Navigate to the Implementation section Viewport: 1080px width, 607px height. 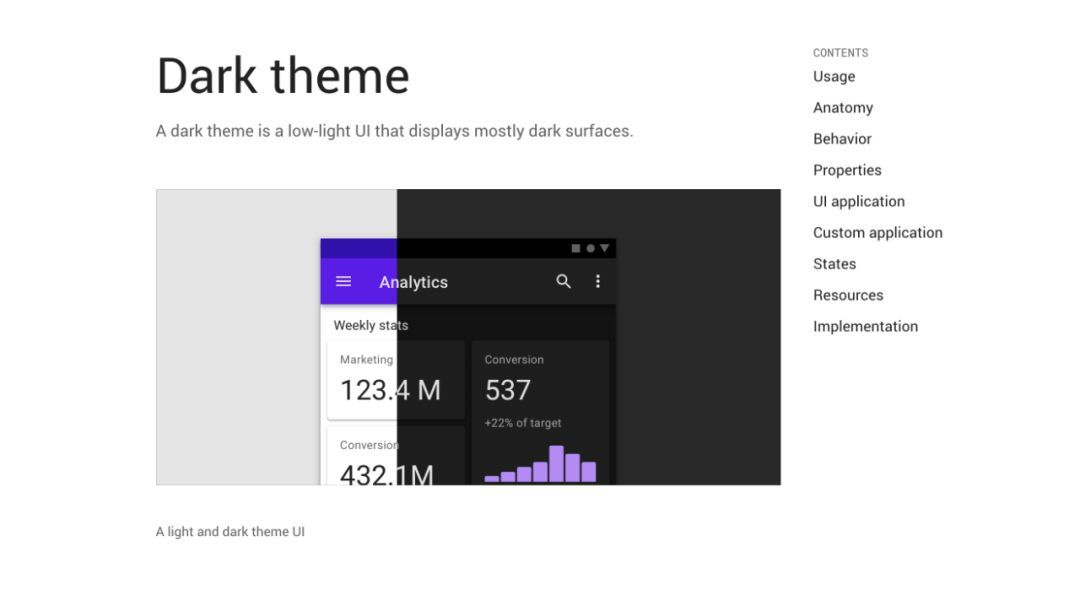click(x=865, y=326)
